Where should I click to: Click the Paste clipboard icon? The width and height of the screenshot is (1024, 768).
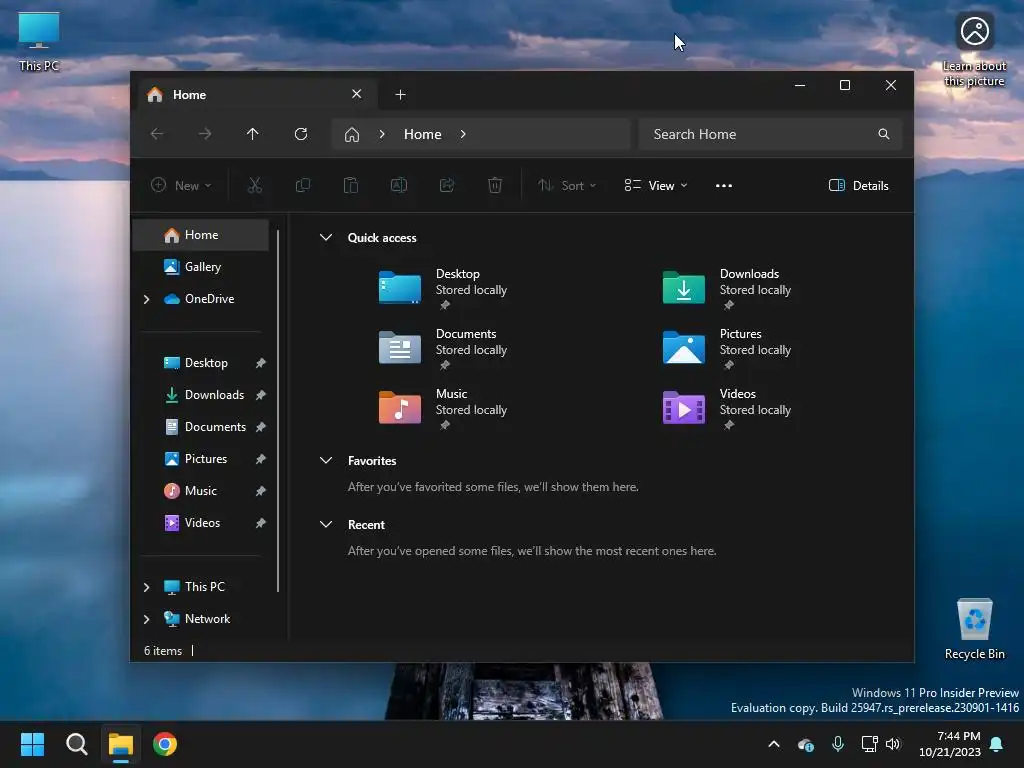pyautogui.click(x=351, y=185)
